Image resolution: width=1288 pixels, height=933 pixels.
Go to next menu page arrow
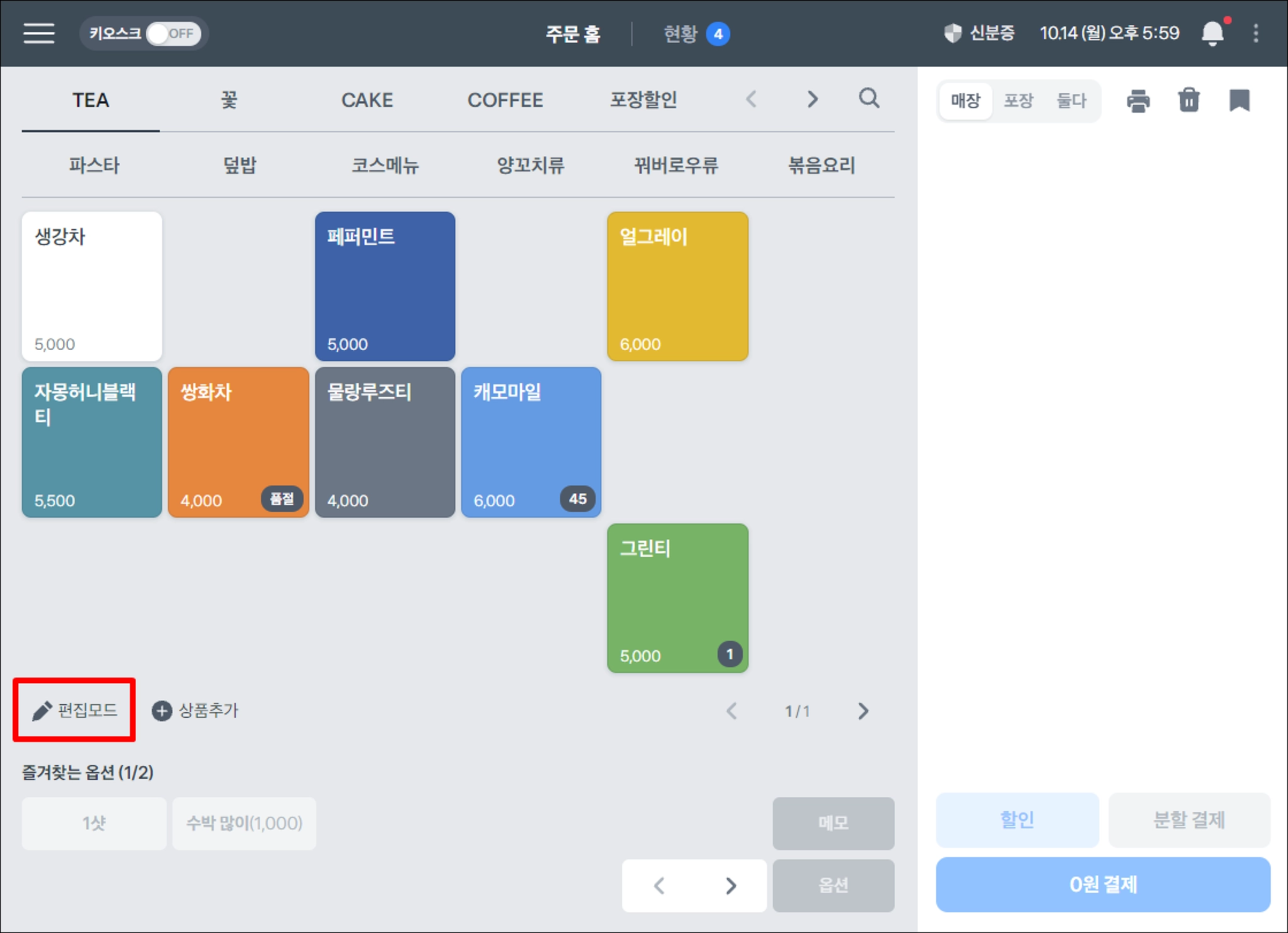(863, 711)
